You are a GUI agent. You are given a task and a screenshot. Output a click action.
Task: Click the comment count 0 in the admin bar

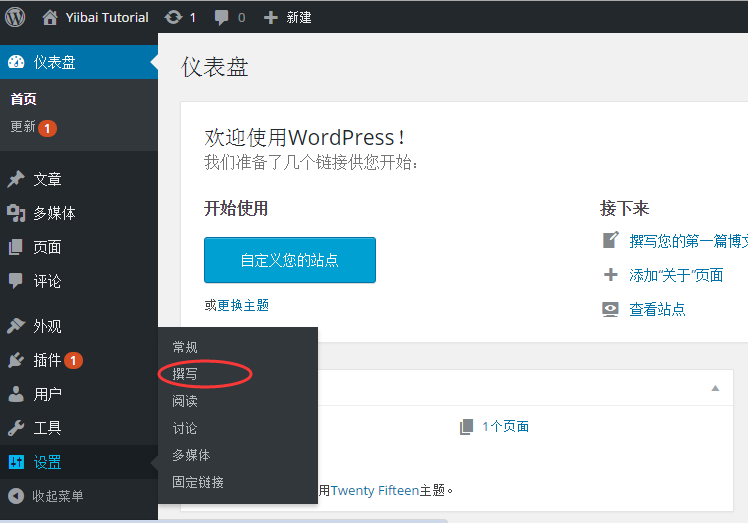tap(241, 18)
